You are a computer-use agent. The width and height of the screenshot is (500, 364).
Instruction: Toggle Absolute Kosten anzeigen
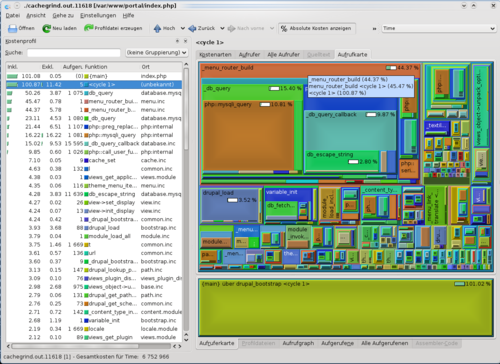(x=316, y=28)
